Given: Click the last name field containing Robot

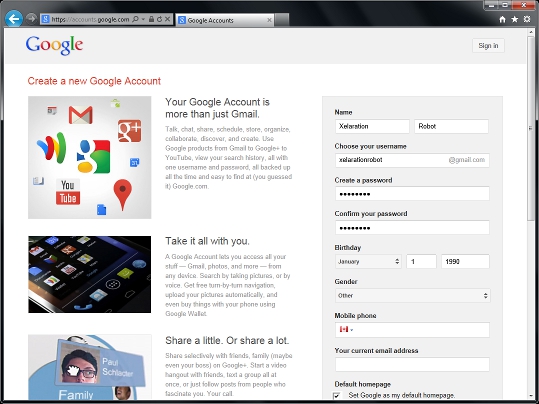Looking at the screenshot, I should pyautogui.click(x=451, y=126).
